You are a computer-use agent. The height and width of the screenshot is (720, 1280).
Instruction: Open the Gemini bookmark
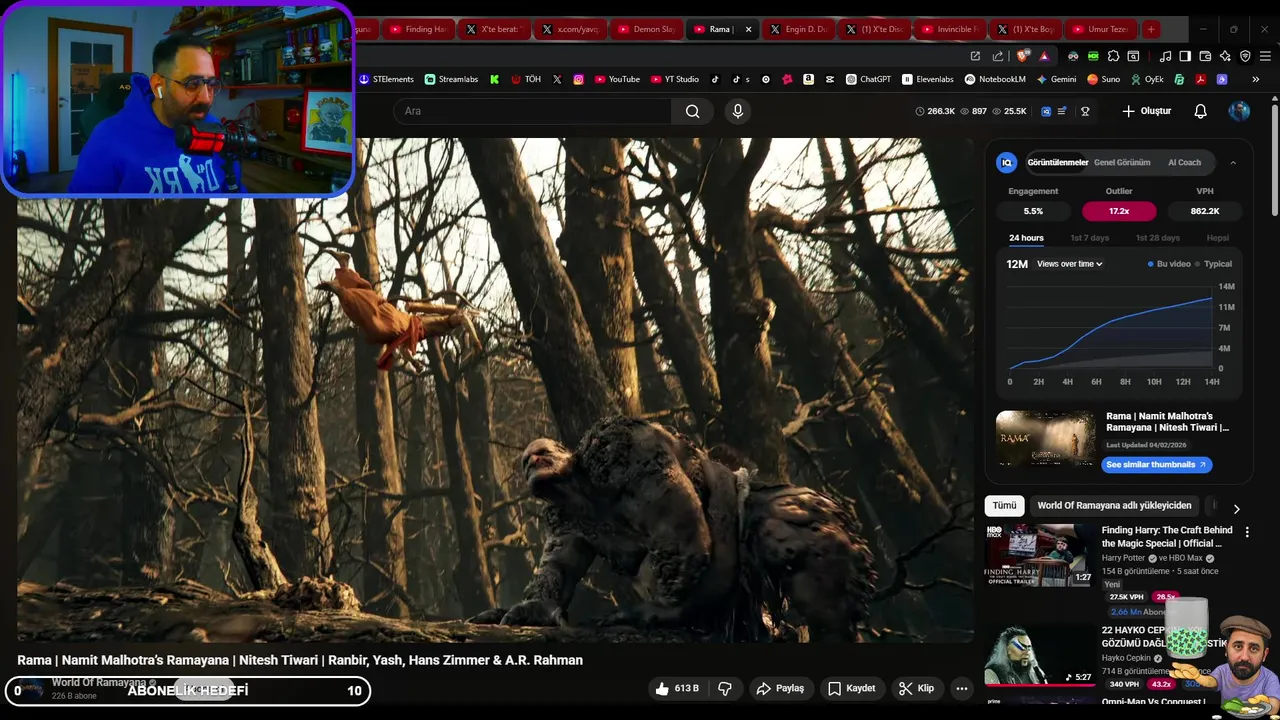point(1056,79)
